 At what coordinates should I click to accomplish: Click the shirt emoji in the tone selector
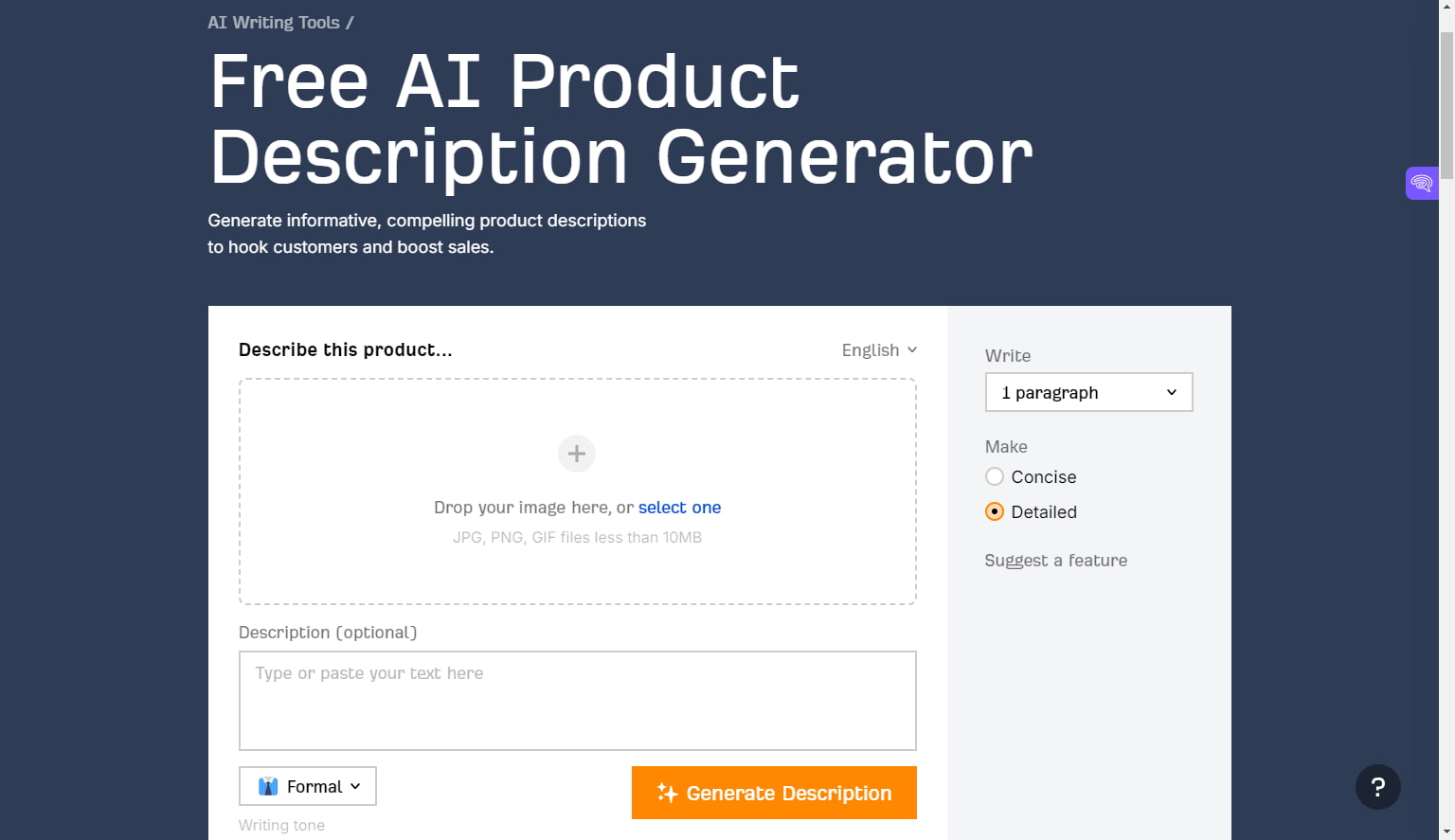(268, 786)
